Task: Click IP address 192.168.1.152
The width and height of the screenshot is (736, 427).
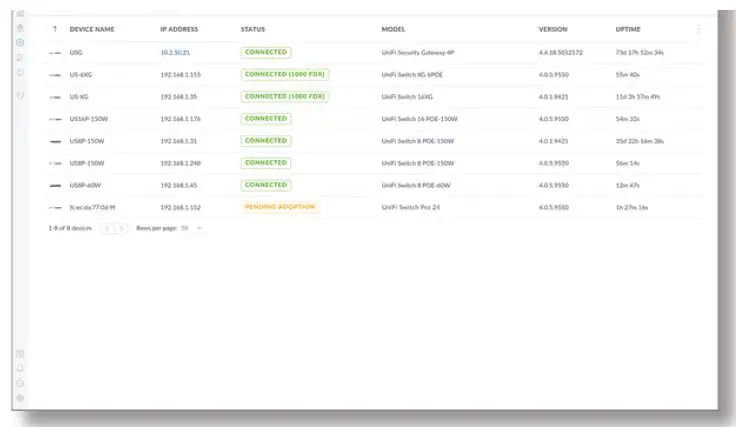Action: pyautogui.click(x=181, y=207)
